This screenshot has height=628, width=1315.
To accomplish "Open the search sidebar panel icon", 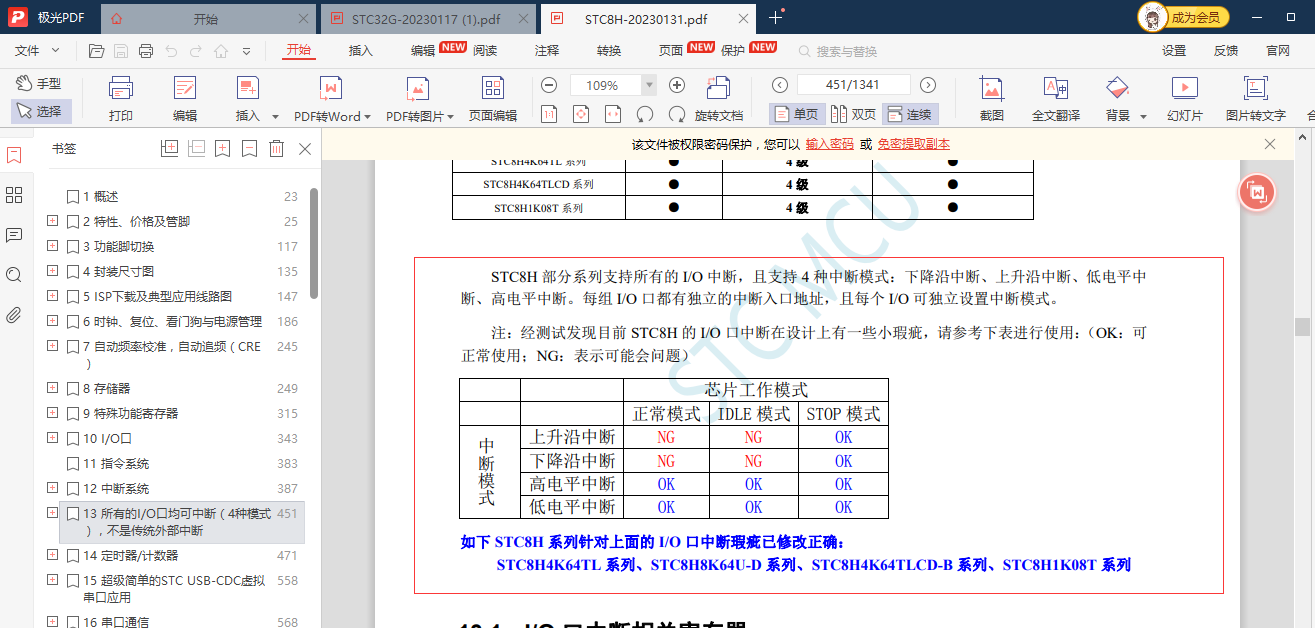I will pyautogui.click(x=14, y=275).
